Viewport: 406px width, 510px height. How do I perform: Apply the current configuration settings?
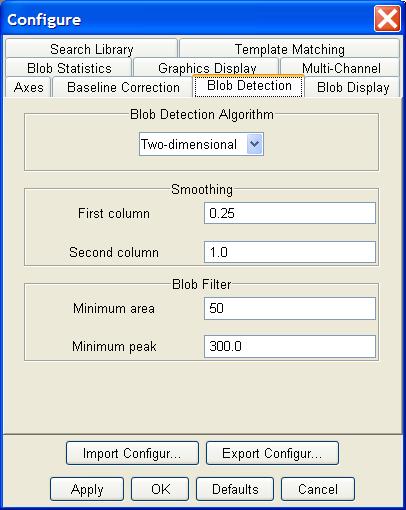[87, 489]
